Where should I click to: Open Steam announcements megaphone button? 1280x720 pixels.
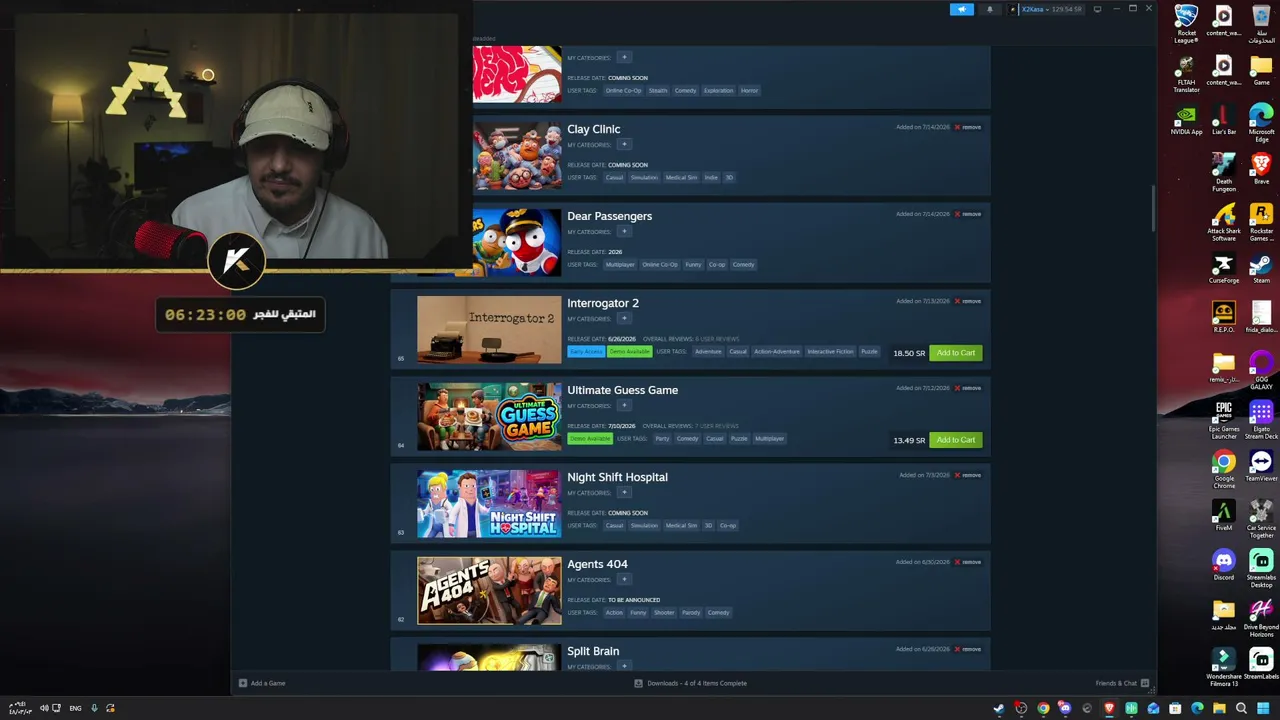click(961, 9)
